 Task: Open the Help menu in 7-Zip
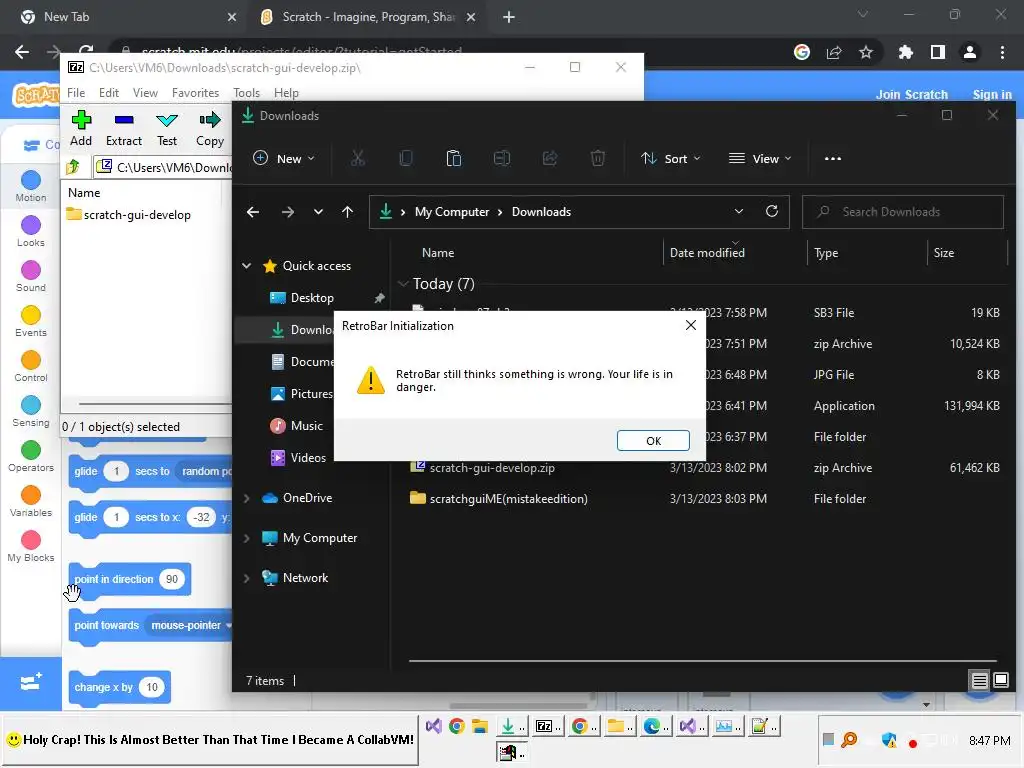286,93
